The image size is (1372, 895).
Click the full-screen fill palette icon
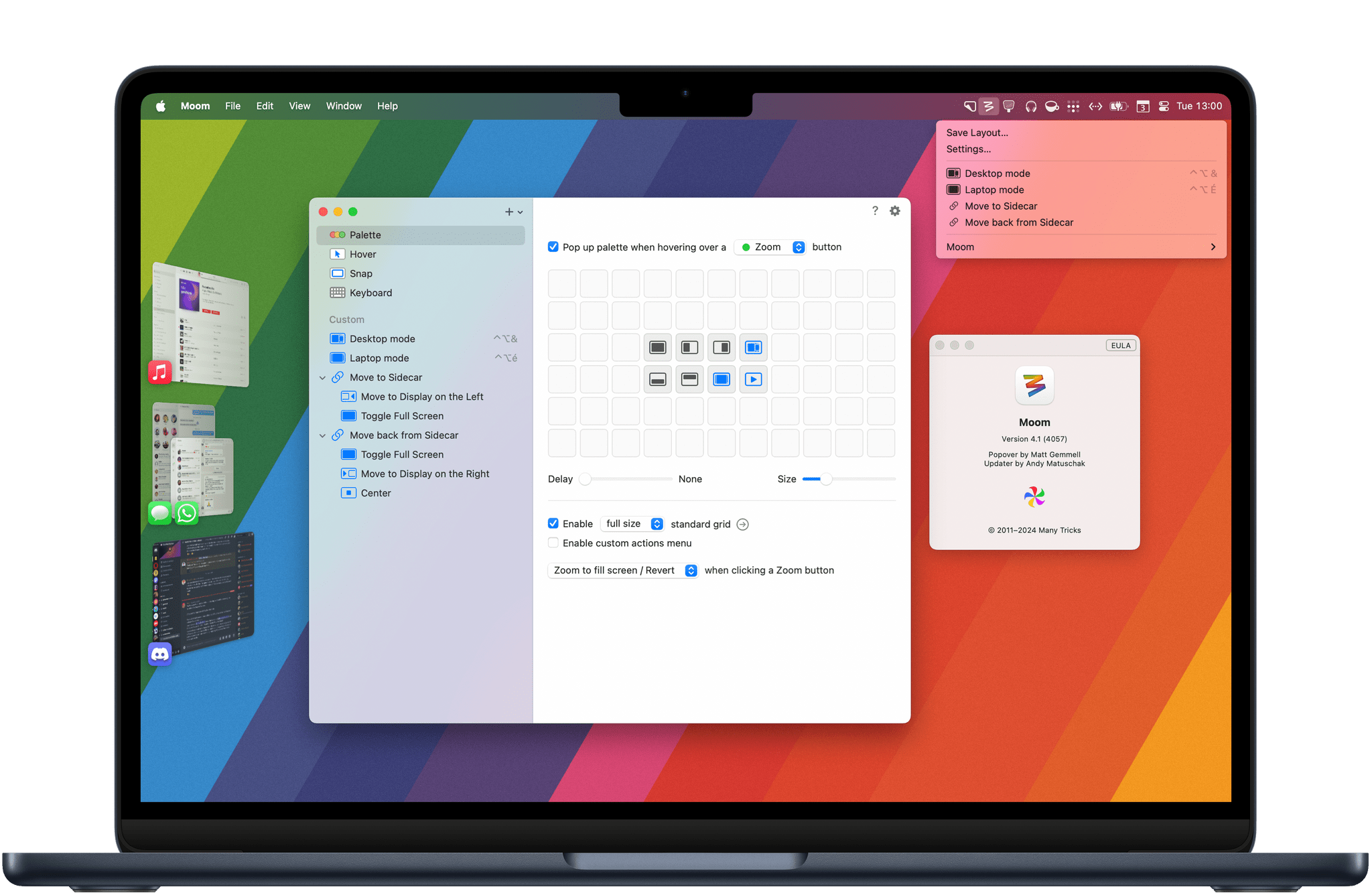[658, 347]
